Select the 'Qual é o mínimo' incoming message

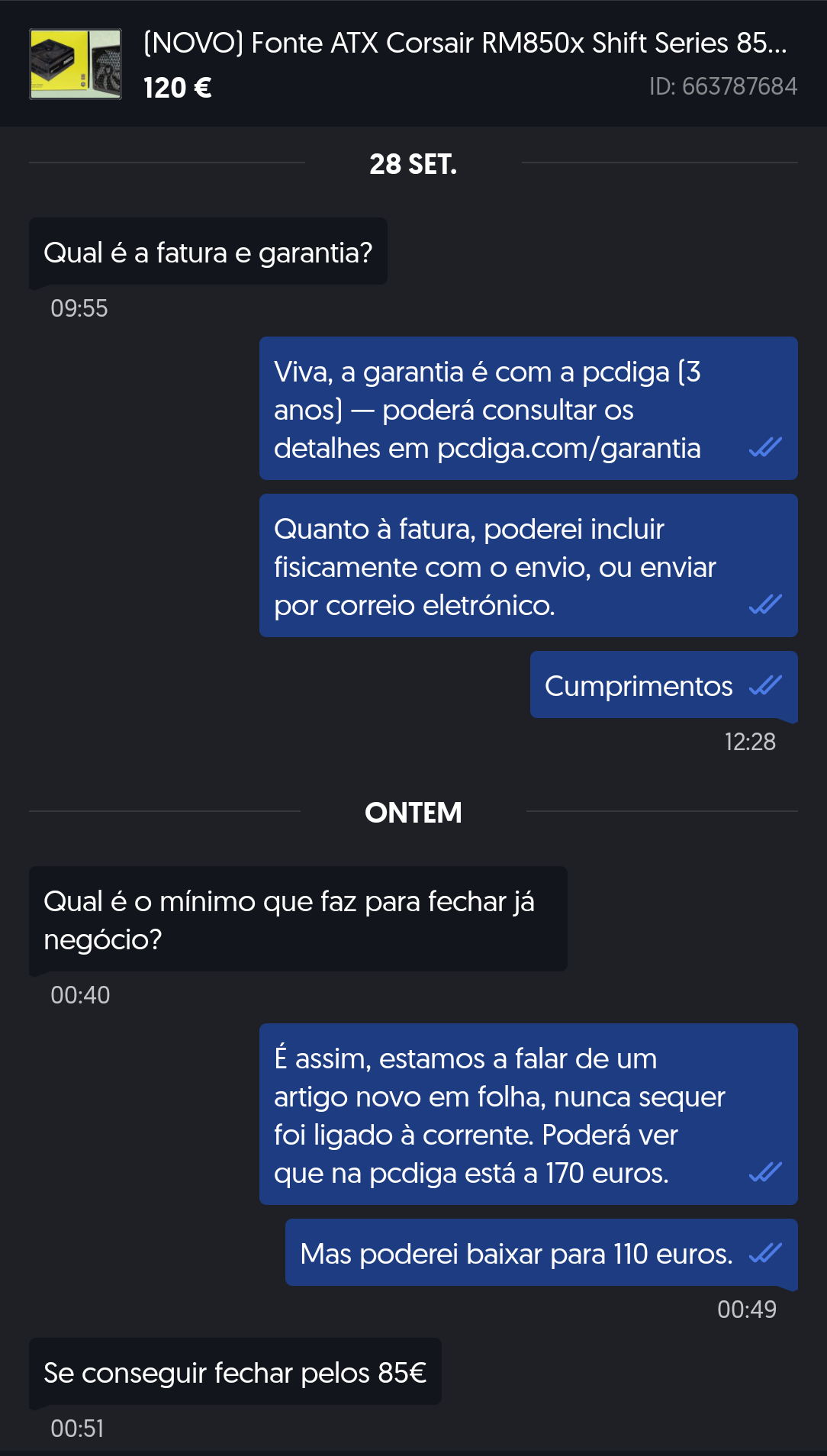click(298, 920)
